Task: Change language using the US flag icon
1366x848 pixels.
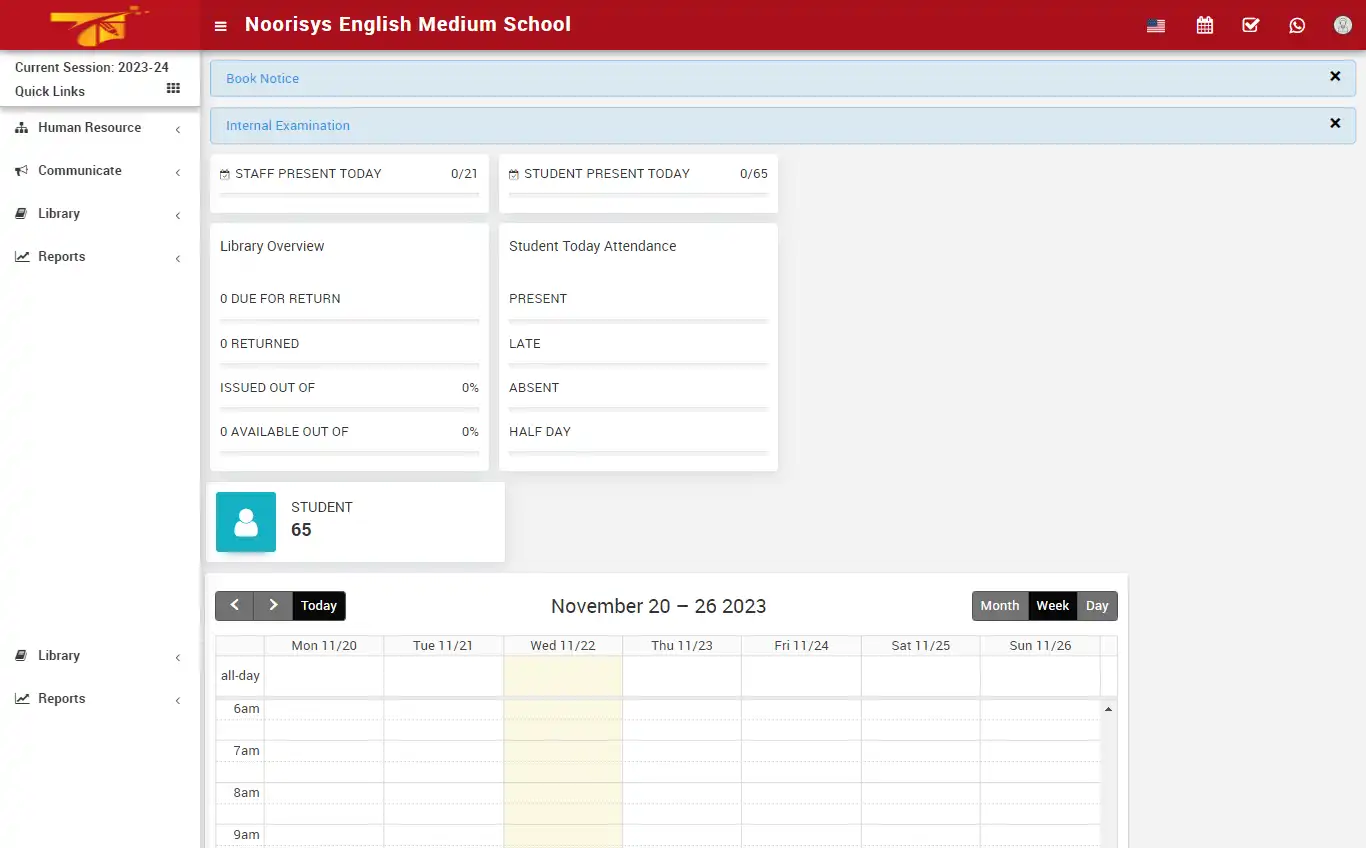Action: (1155, 25)
